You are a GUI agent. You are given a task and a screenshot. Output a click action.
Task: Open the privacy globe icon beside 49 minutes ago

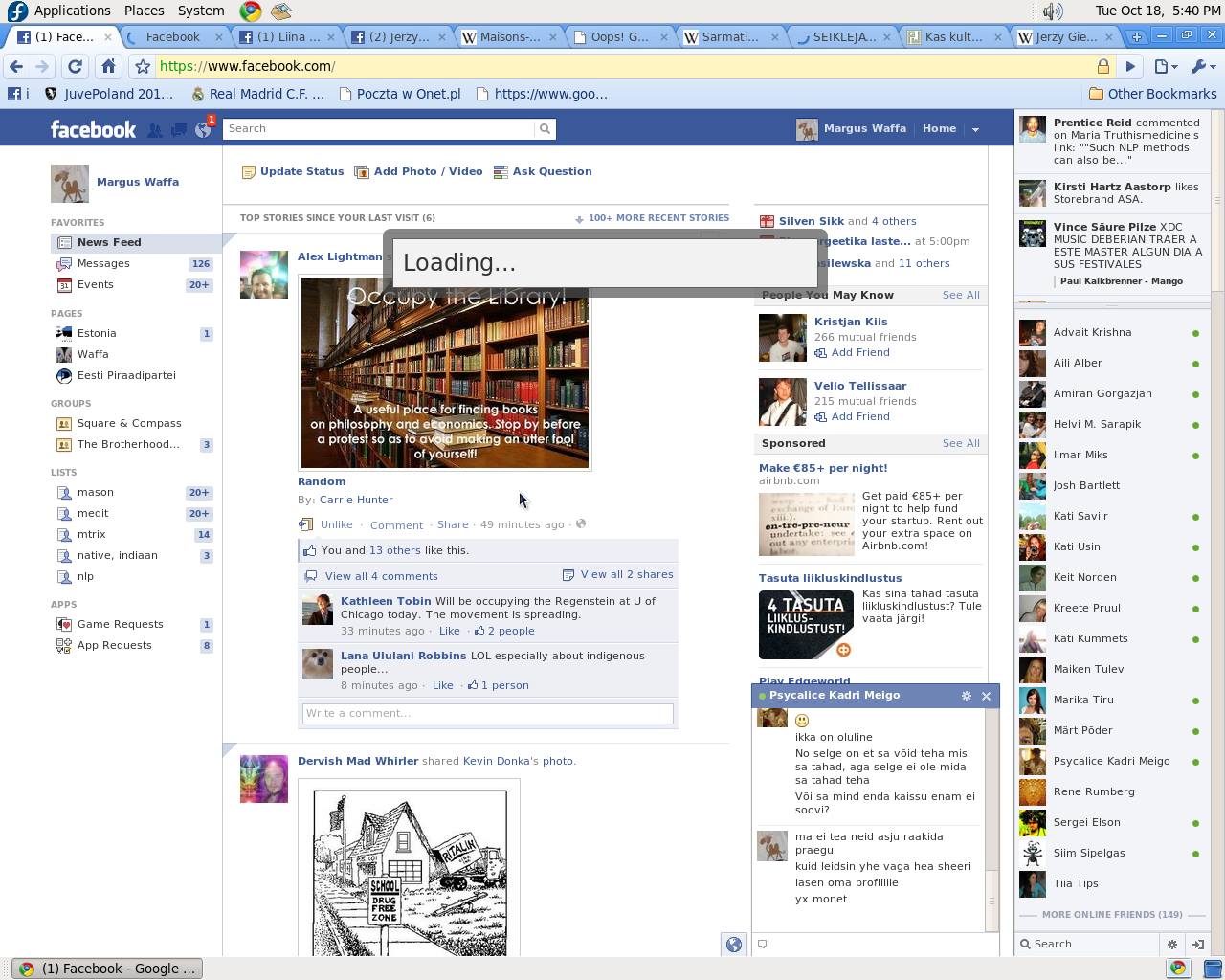click(581, 523)
